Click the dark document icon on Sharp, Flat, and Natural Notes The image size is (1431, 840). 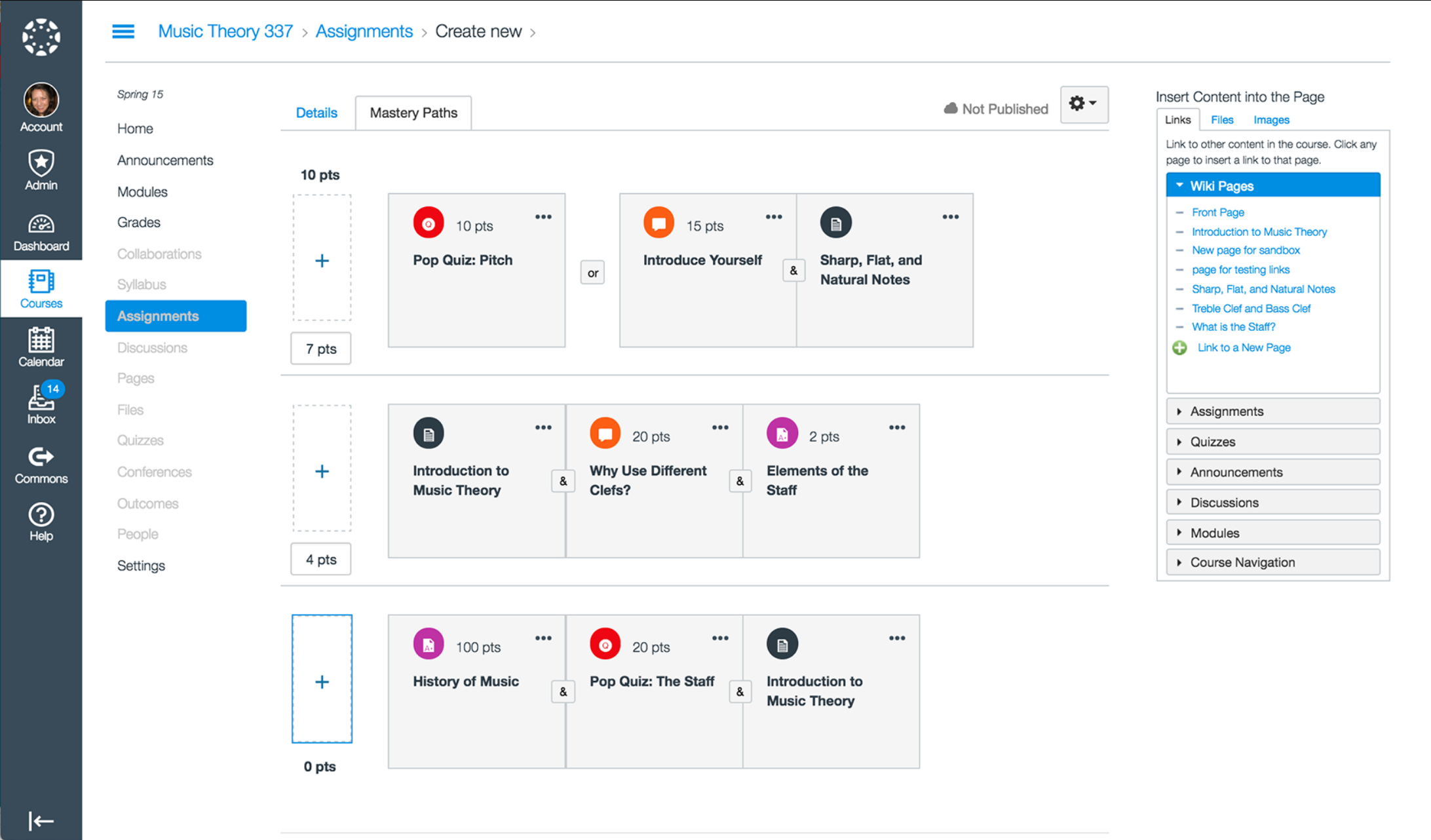[835, 222]
